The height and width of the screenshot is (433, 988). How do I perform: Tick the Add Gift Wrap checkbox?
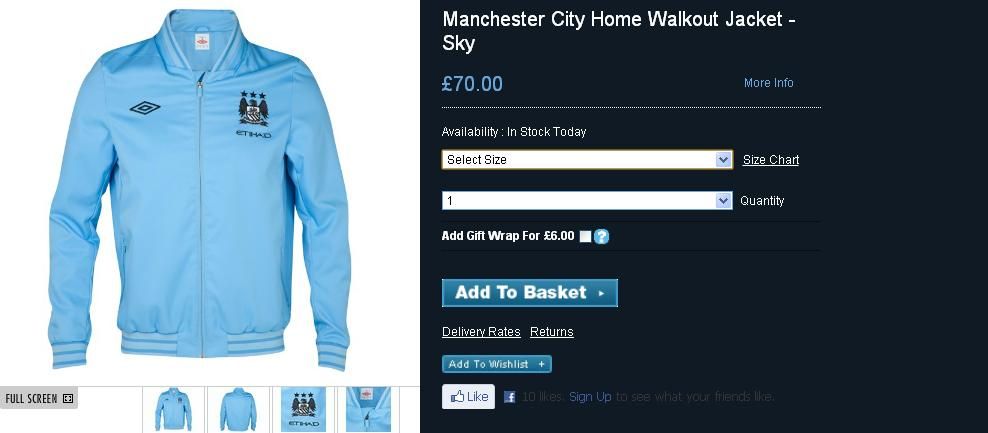coord(585,236)
